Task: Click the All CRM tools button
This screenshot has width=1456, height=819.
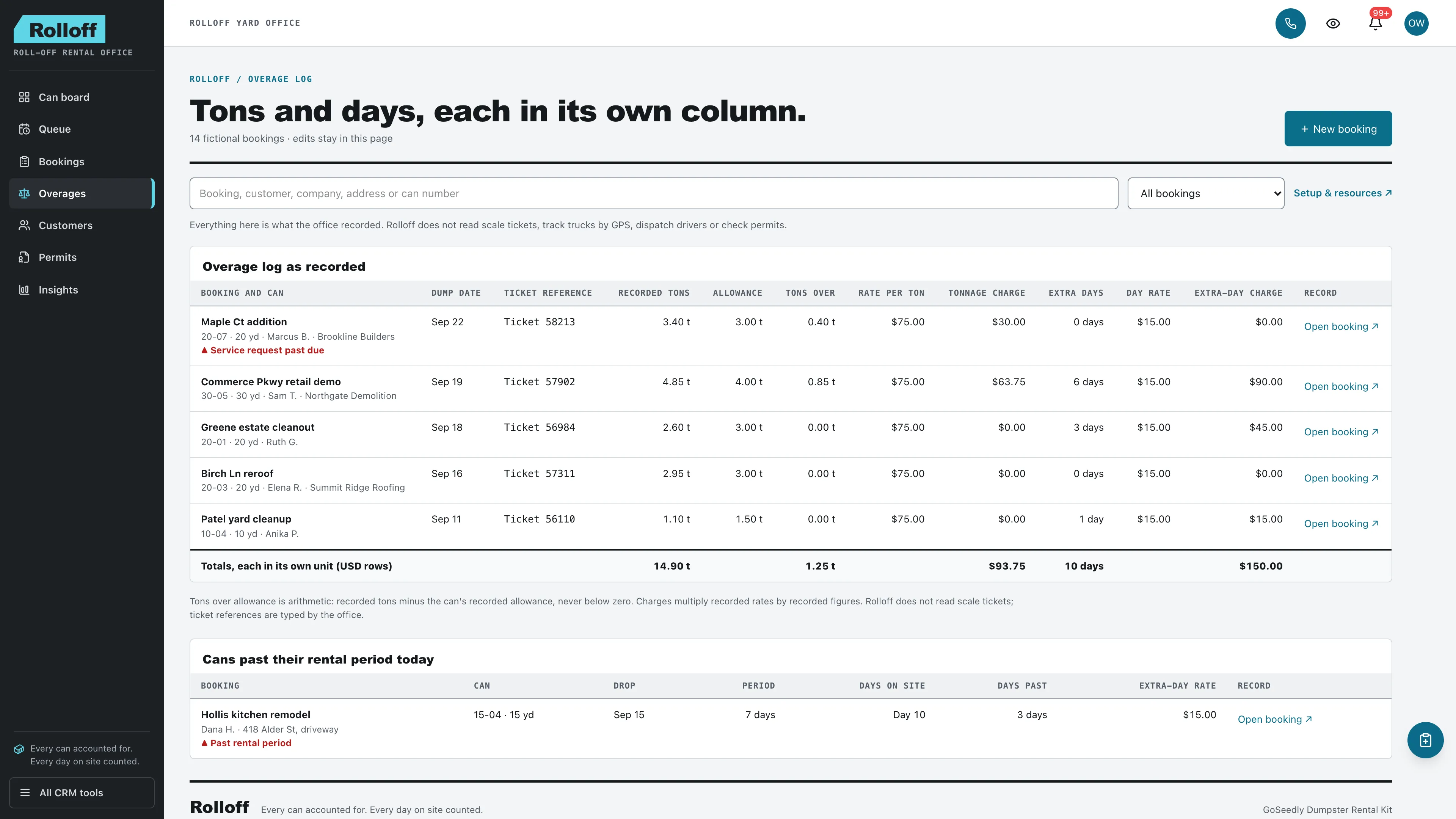Action: tap(82, 792)
